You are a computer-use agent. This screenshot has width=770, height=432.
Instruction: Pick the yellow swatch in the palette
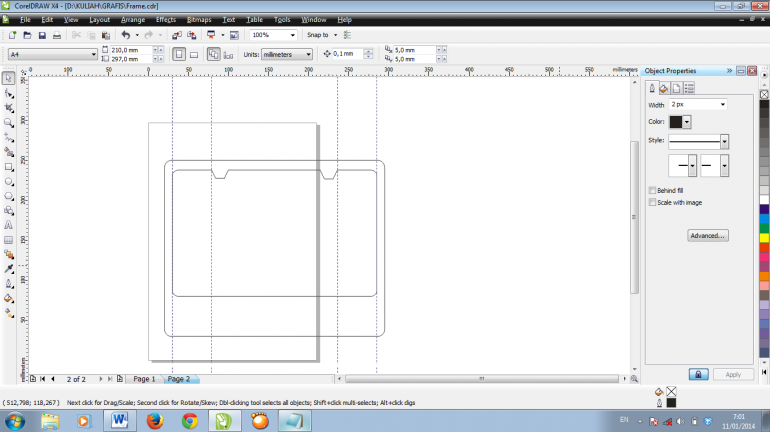[x=764, y=238]
